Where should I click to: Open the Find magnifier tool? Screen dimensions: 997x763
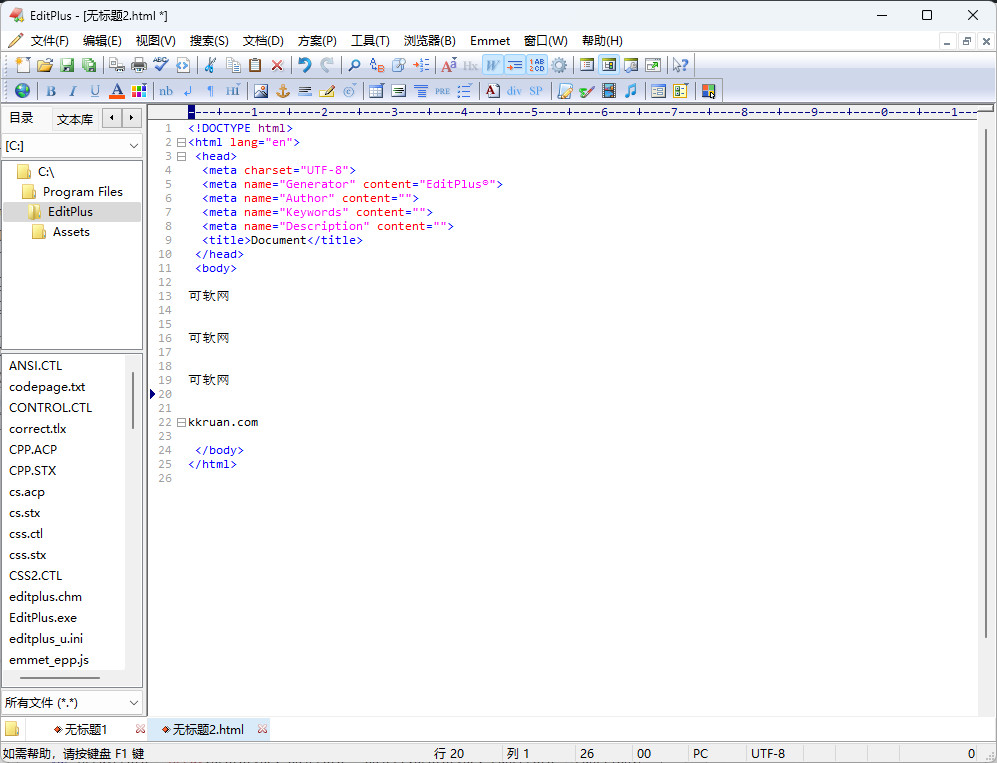(354, 65)
